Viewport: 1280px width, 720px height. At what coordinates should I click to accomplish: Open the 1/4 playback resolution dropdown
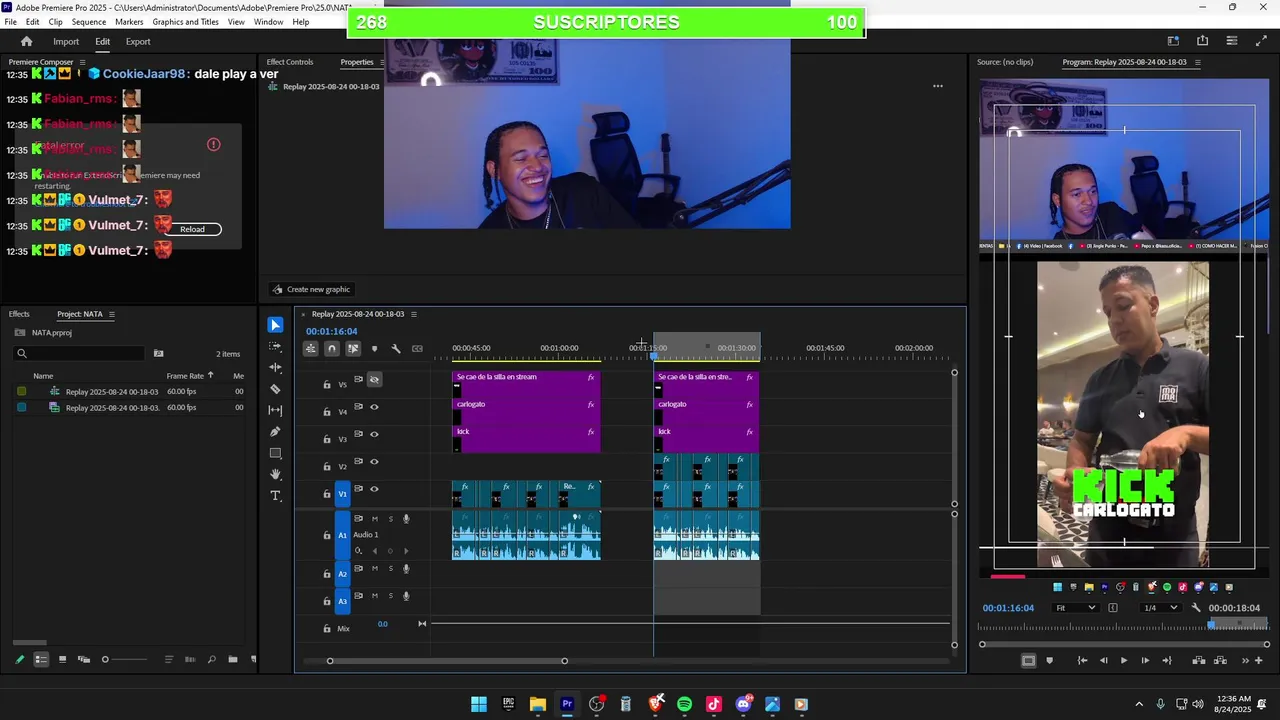1162,608
